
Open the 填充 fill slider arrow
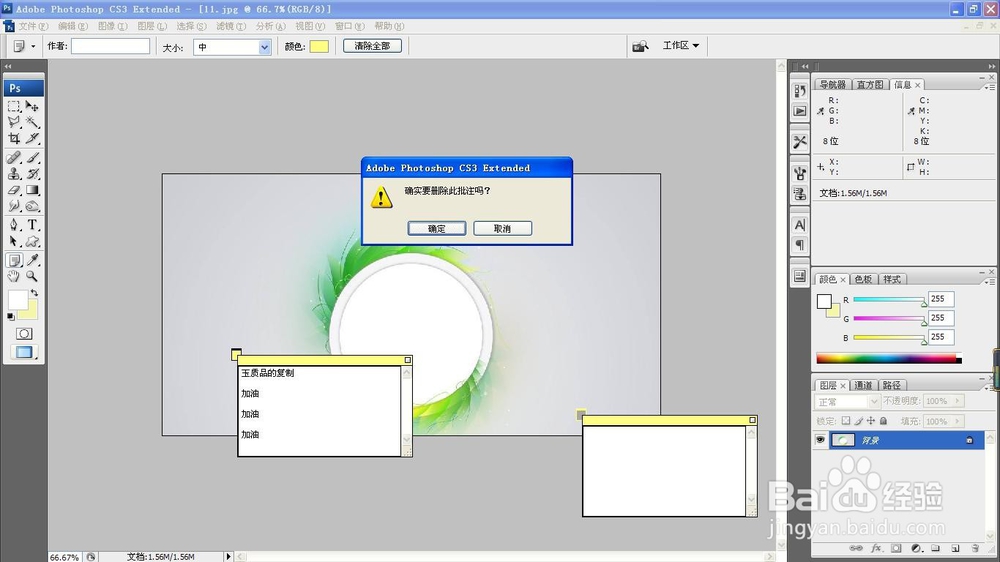point(957,421)
